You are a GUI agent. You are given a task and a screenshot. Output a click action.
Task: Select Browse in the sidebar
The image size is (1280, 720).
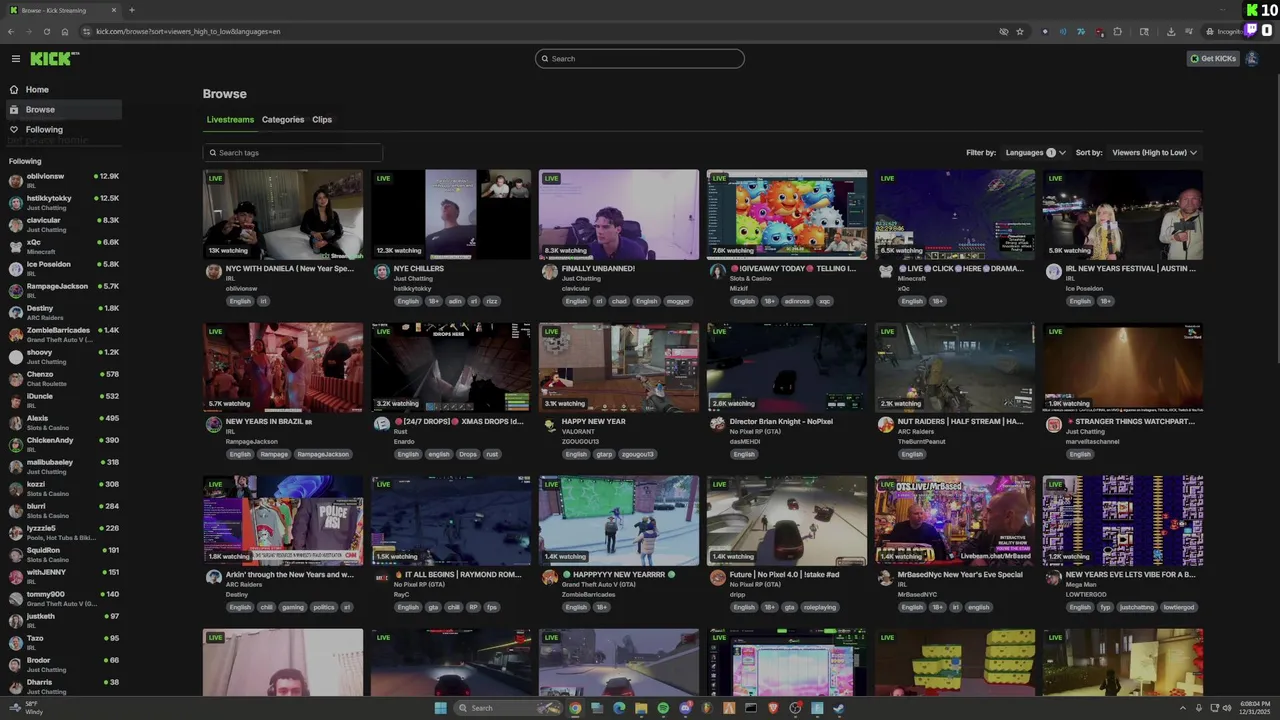tap(64, 110)
